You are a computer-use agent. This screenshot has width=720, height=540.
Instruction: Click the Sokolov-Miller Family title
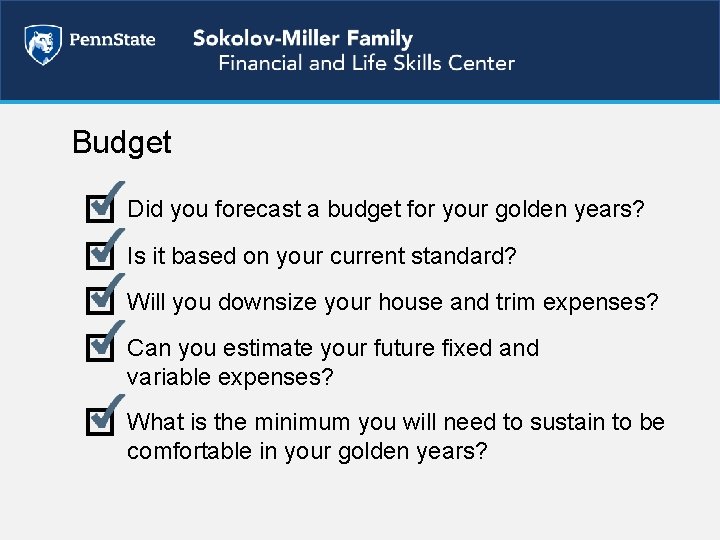[302, 39]
